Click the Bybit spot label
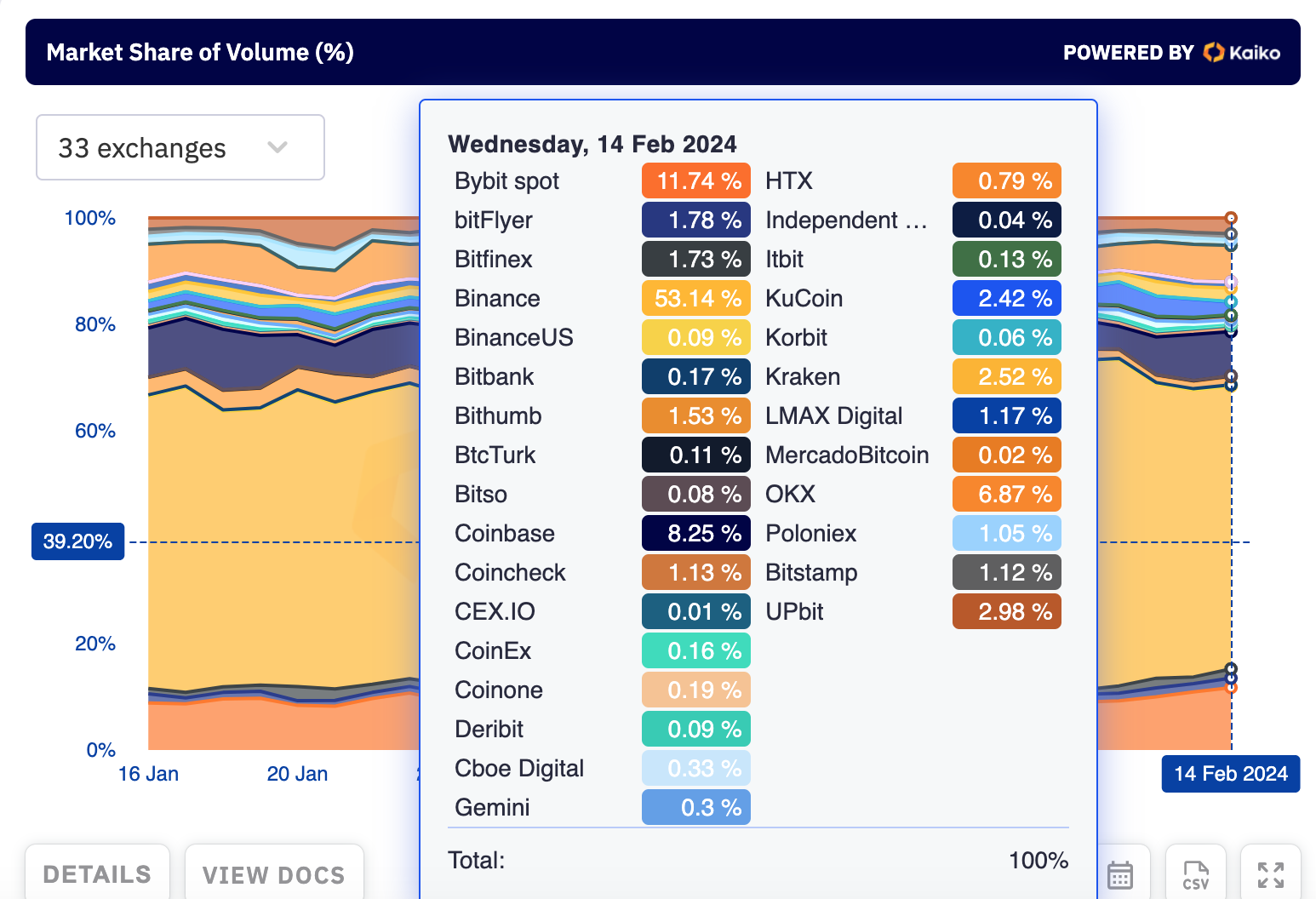Screen dimensions: 1316x899 pos(506,181)
